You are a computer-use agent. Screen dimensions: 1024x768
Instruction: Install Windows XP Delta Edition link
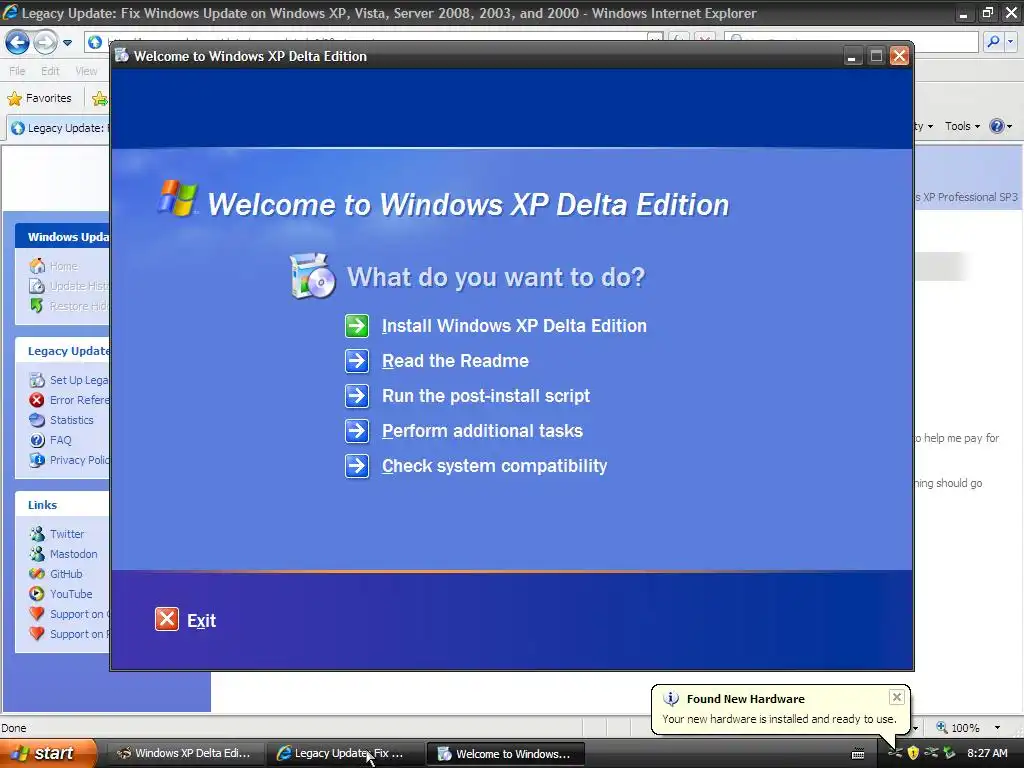(514, 326)
